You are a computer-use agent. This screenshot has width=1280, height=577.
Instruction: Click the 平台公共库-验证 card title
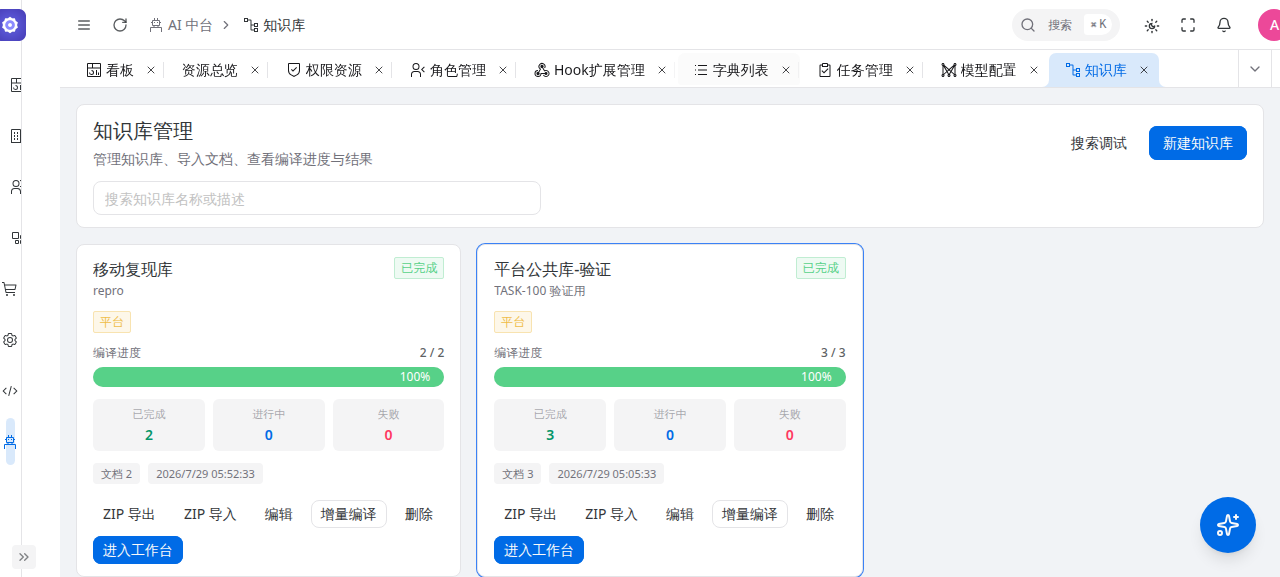[552, 269]
